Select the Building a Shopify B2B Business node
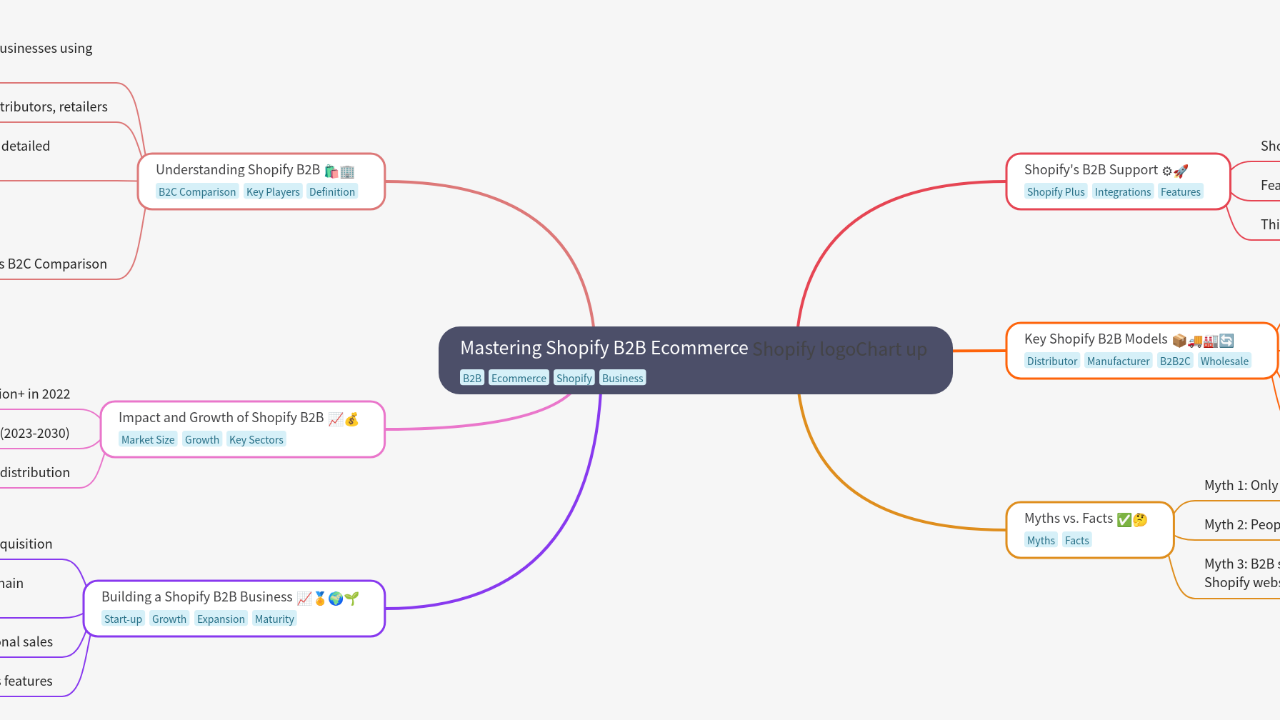The height and width of the screenshot is (720, 1280). pyautogui.click(x=234, y=608)
